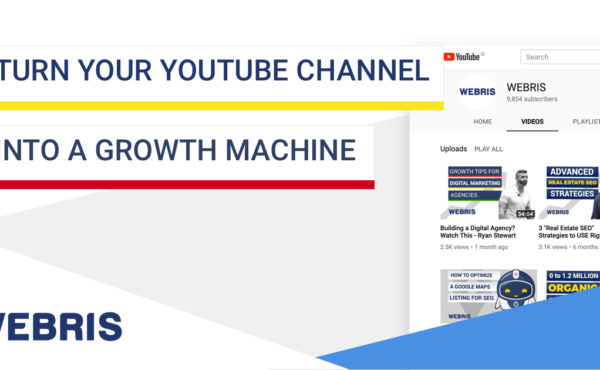600x370 pixels.
Task: Open the PLAYLISTS tab
Action: [586, 121]
